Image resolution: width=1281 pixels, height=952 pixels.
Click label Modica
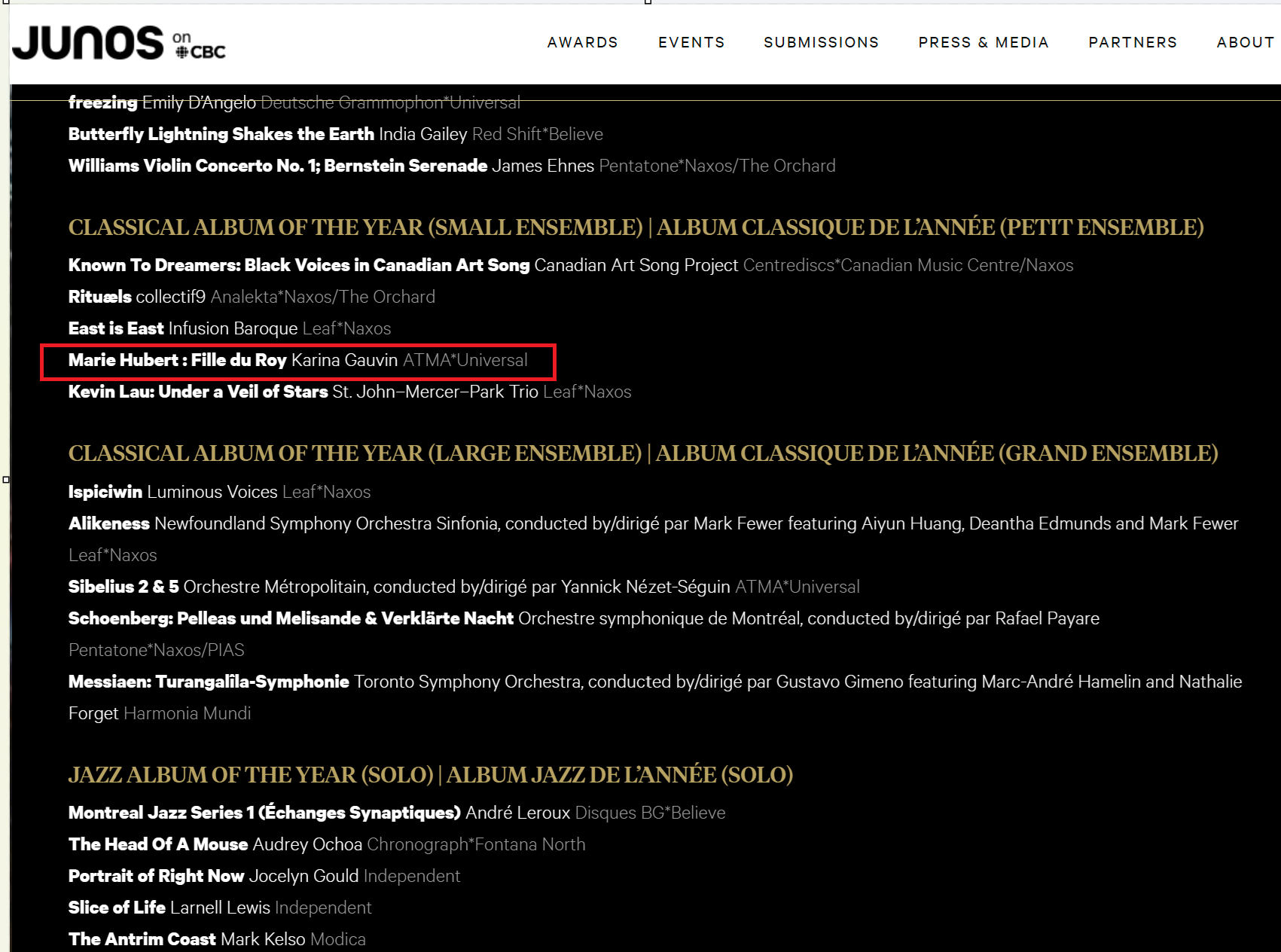pyautogui.click(x=338, y=939)
